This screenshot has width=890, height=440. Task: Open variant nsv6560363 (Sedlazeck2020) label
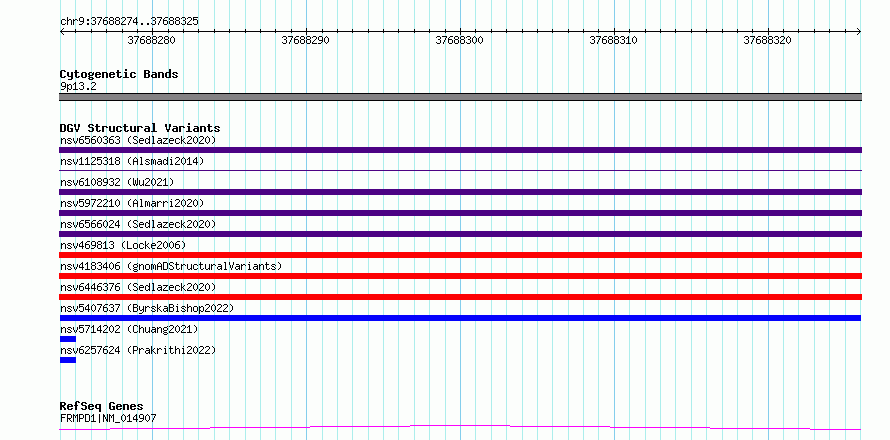pyautogui.click(x=138, y=140)
